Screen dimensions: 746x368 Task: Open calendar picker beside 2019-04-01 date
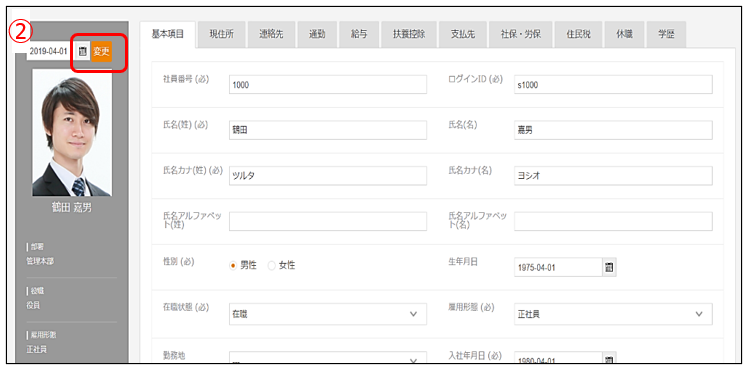82,51
